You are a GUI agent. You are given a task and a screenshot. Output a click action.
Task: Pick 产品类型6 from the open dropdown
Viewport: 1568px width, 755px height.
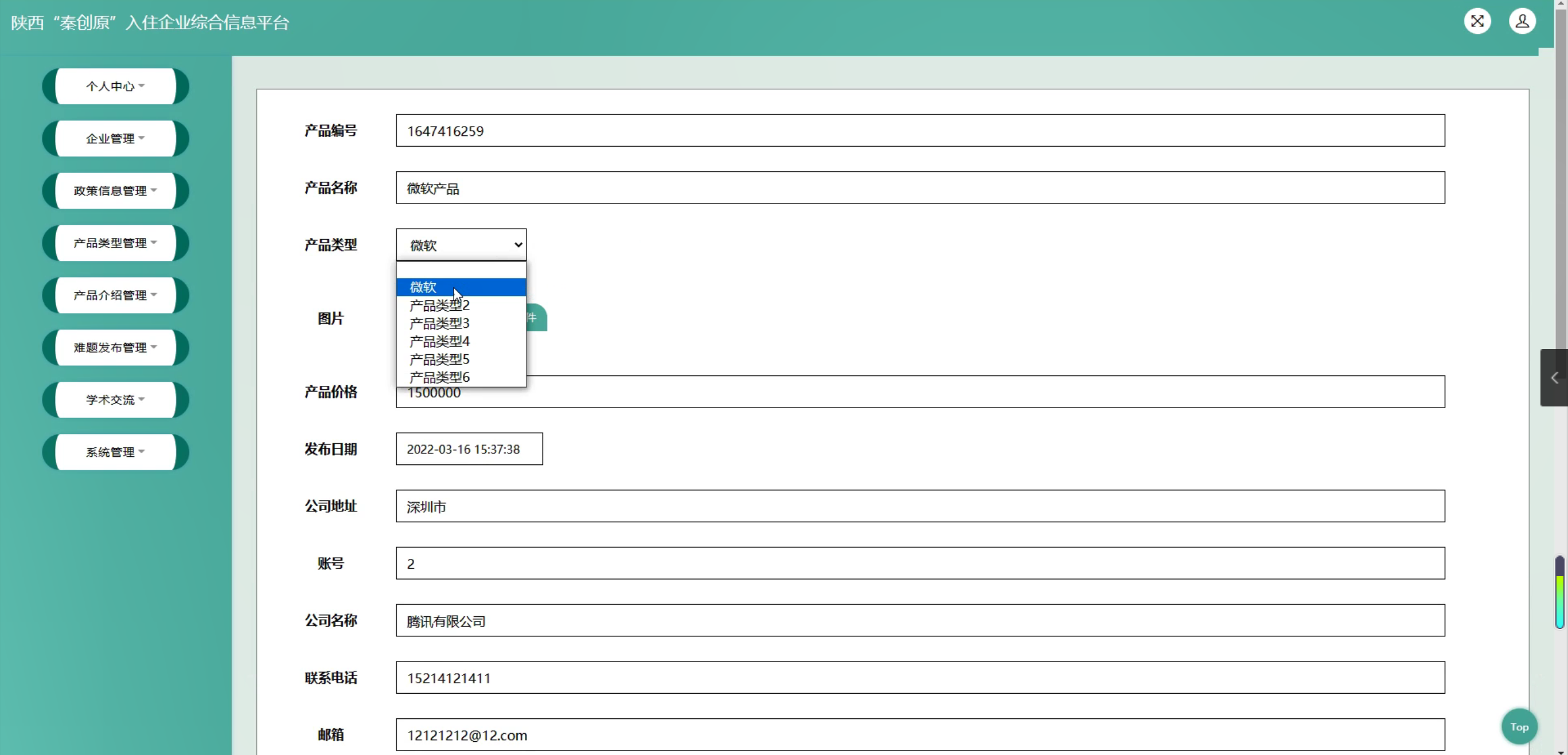[439, 377]
